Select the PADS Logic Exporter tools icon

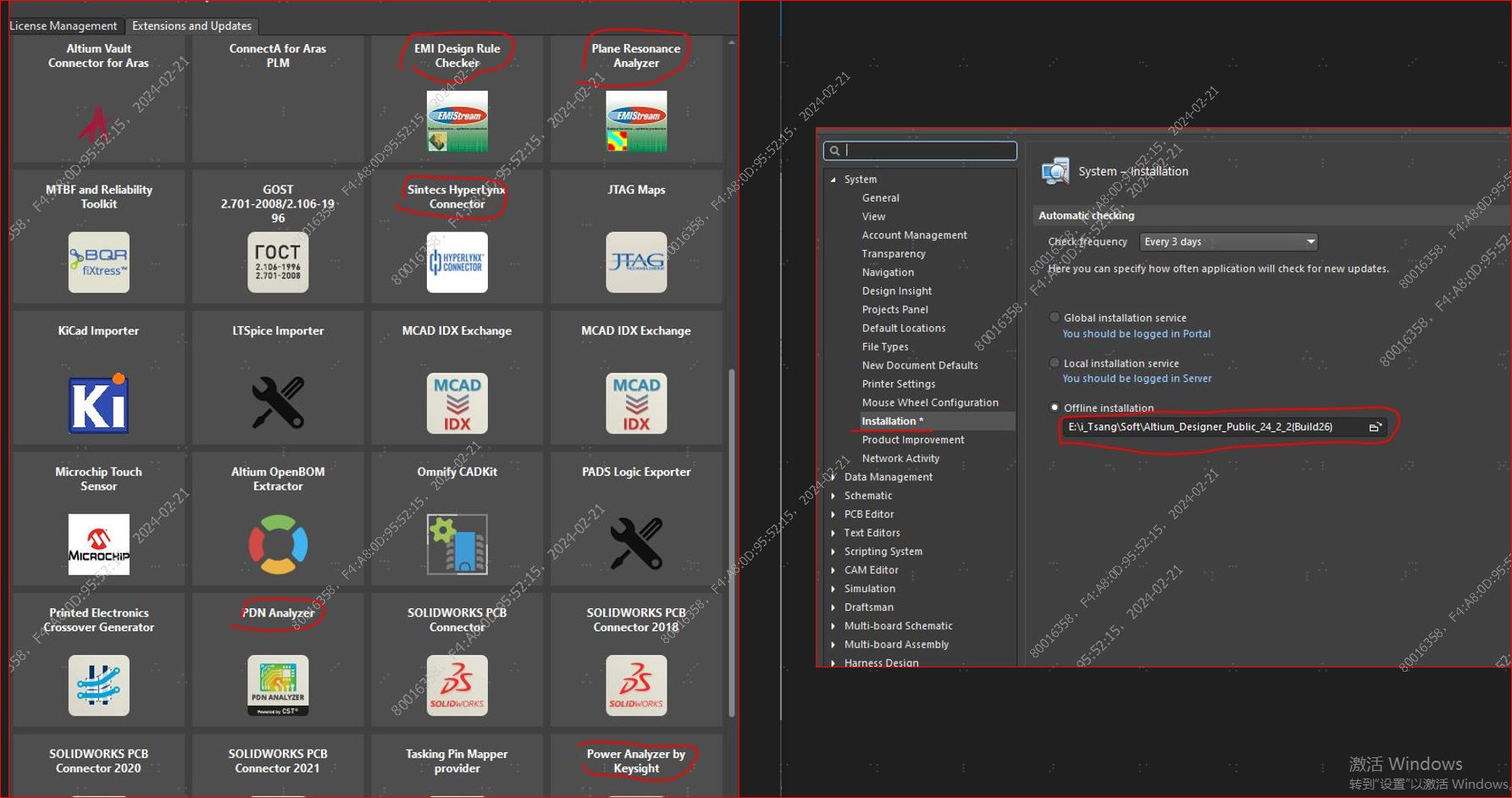[x=636, y=544]
